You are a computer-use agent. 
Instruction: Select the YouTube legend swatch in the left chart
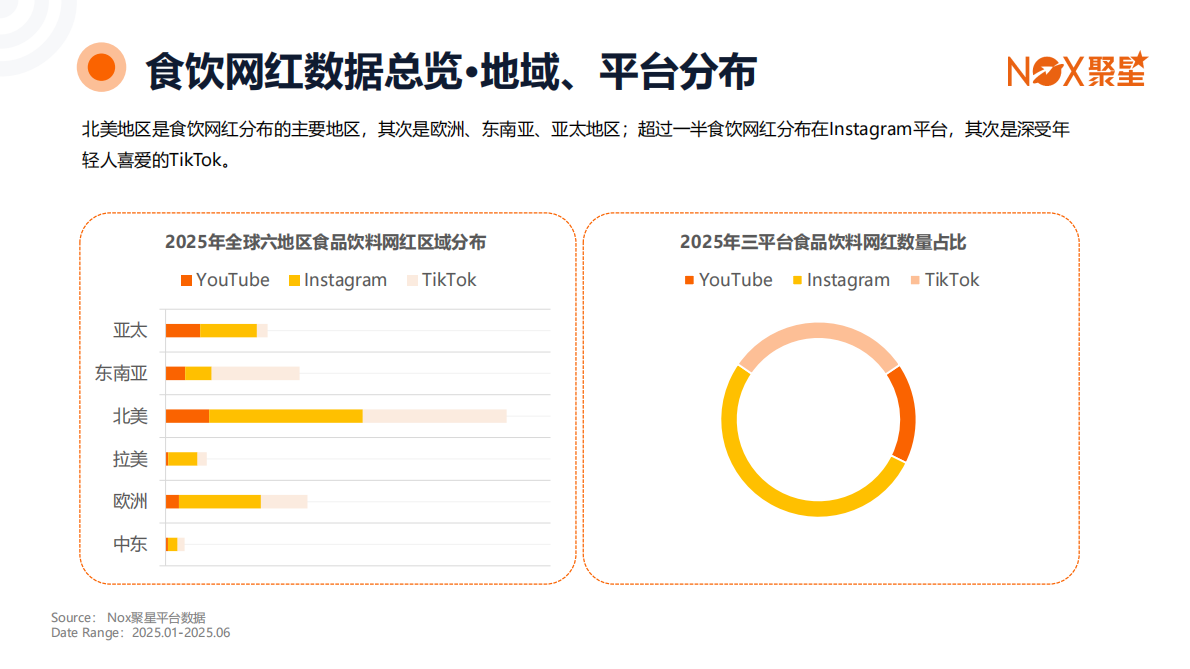[x=186, y=281]
